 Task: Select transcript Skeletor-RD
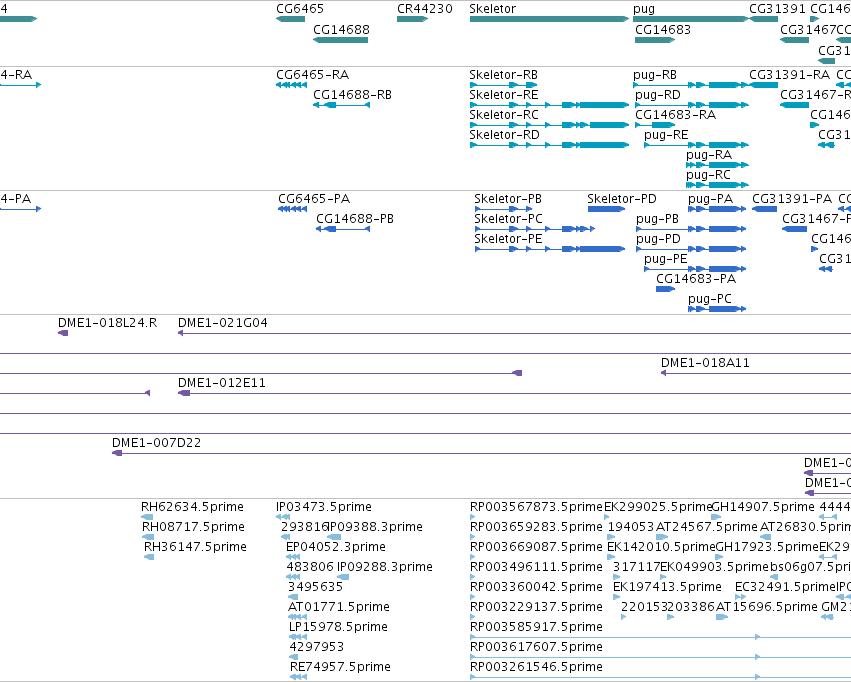(549, 145)
